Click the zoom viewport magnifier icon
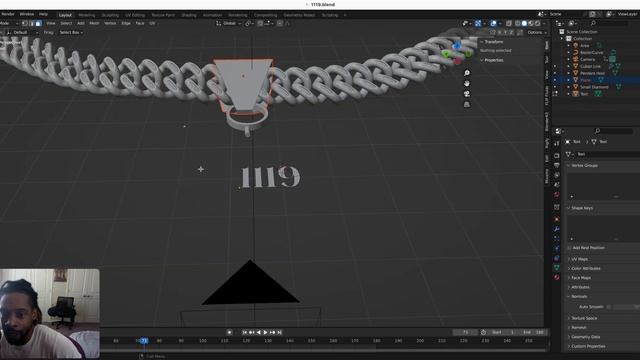The image size is (640, 360). [467, 73]
